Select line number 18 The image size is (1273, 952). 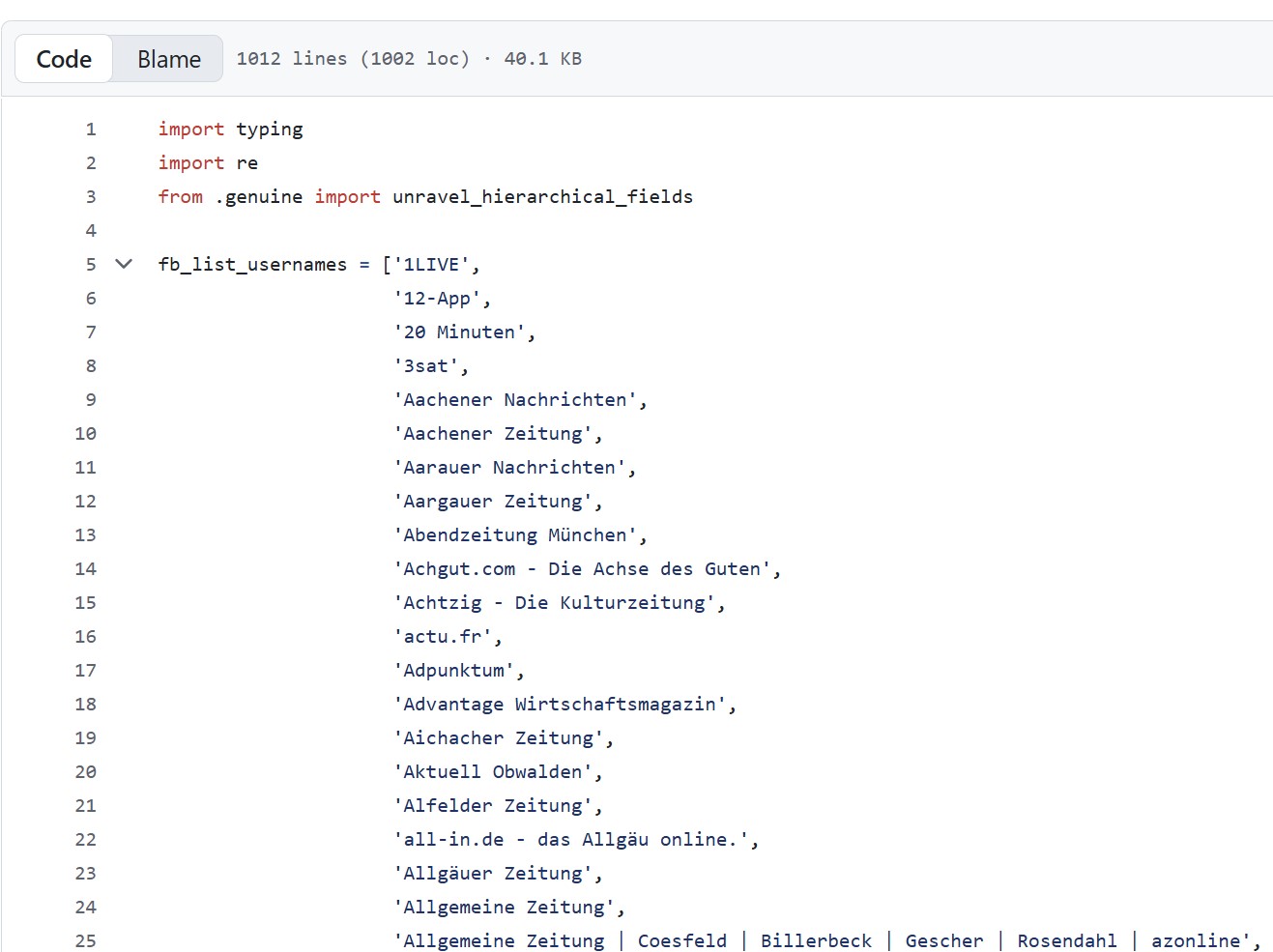pyautogui.click(x=86, y=705)
